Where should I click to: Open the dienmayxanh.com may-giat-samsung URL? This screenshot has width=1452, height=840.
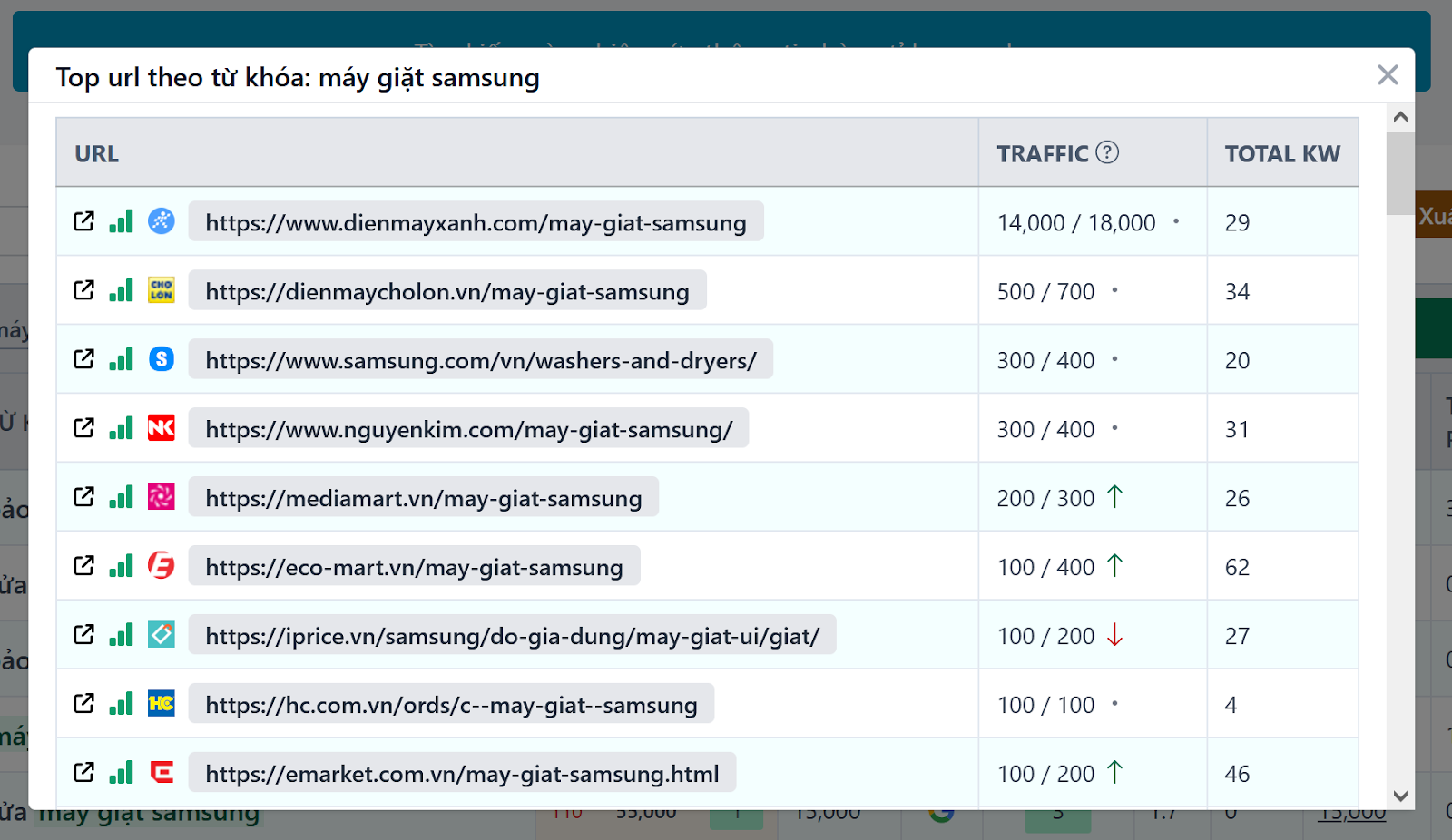[x=476, y=222]
